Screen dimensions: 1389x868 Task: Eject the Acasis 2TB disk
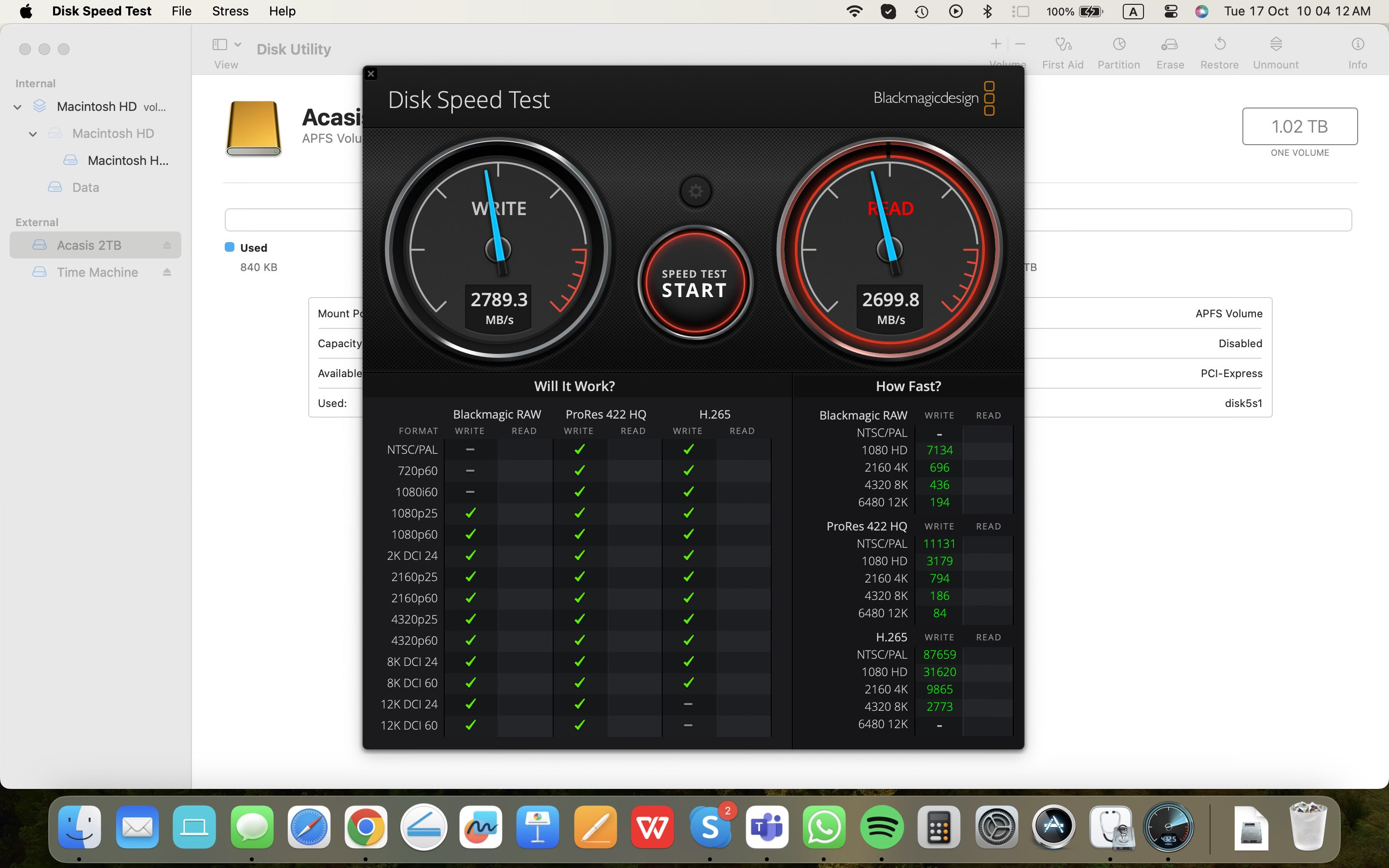pyautogui.click(x=167, y=245)
